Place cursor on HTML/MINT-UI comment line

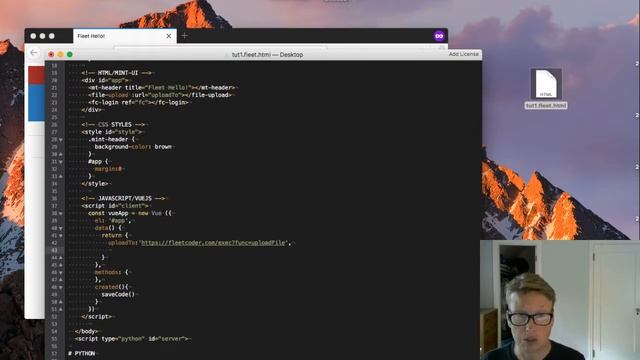(x=116, y=73)
